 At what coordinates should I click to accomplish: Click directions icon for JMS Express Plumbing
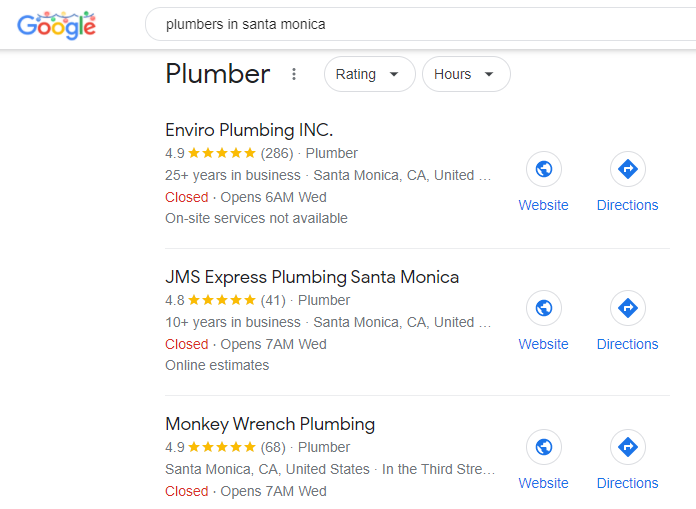pyautogui.click(x=628, y=308)
